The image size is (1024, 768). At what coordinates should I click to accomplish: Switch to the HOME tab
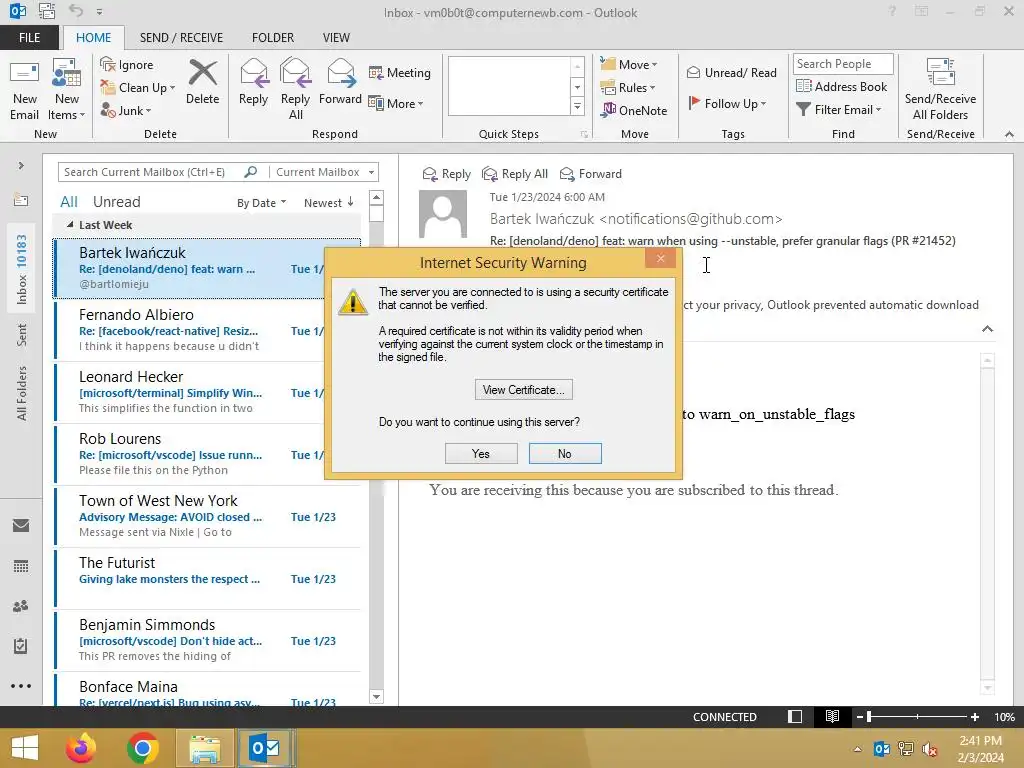93,37
